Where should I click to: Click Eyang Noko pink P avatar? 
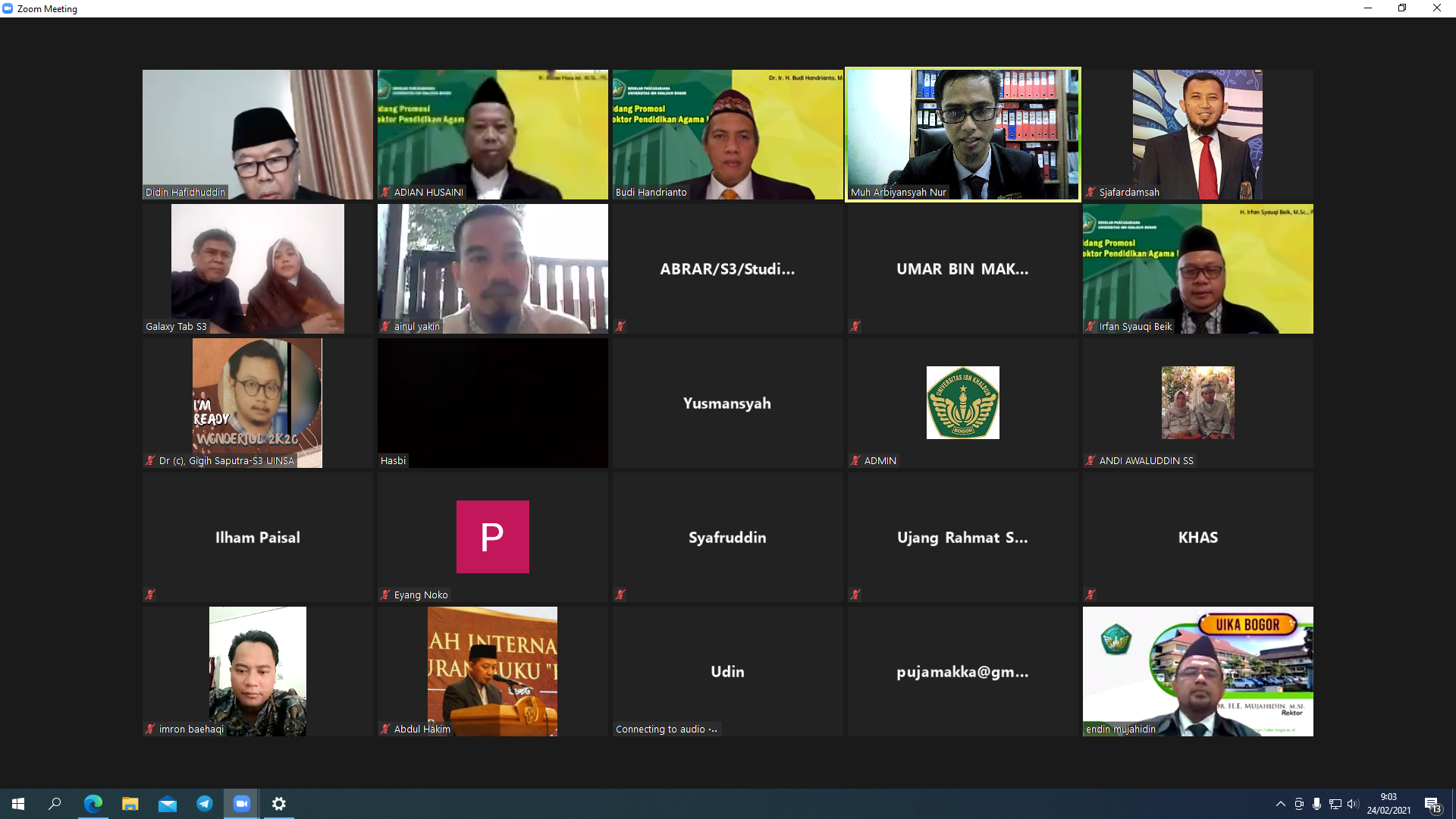tap(492, 536)
